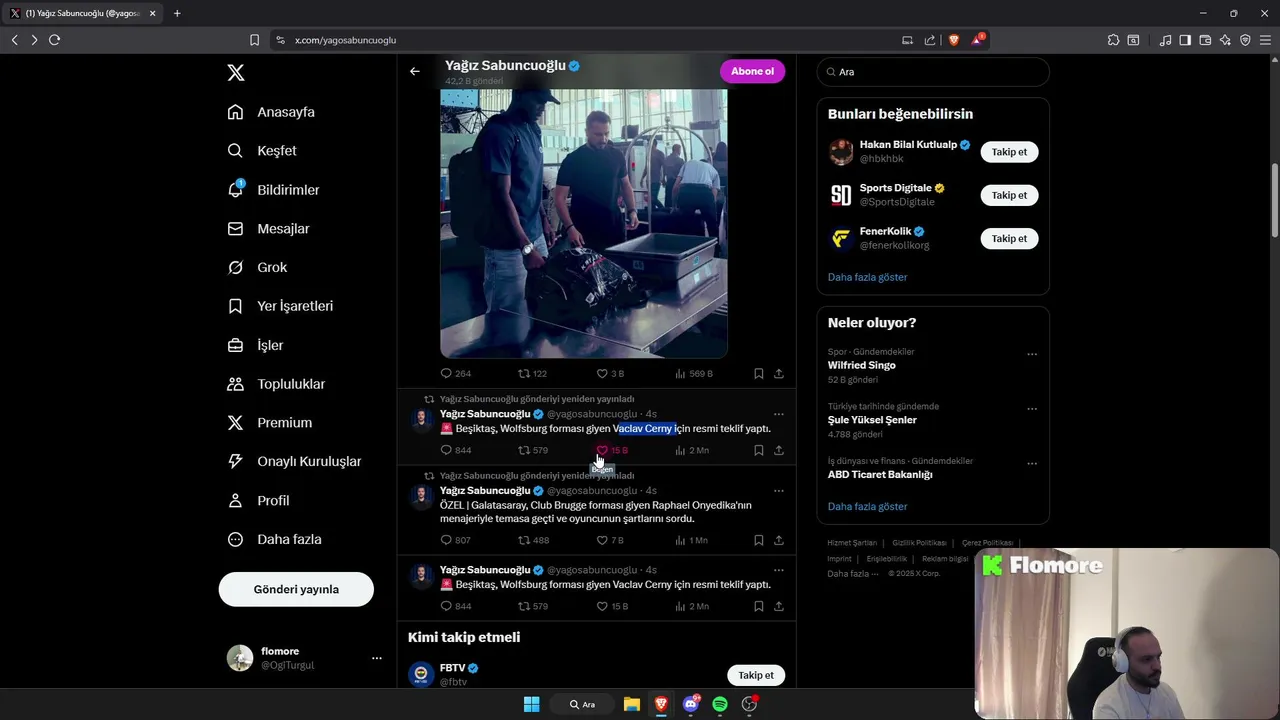Screen dimensions: 1280x720
Task: Click Gönderi yayınla button
Action: (296, 589)
